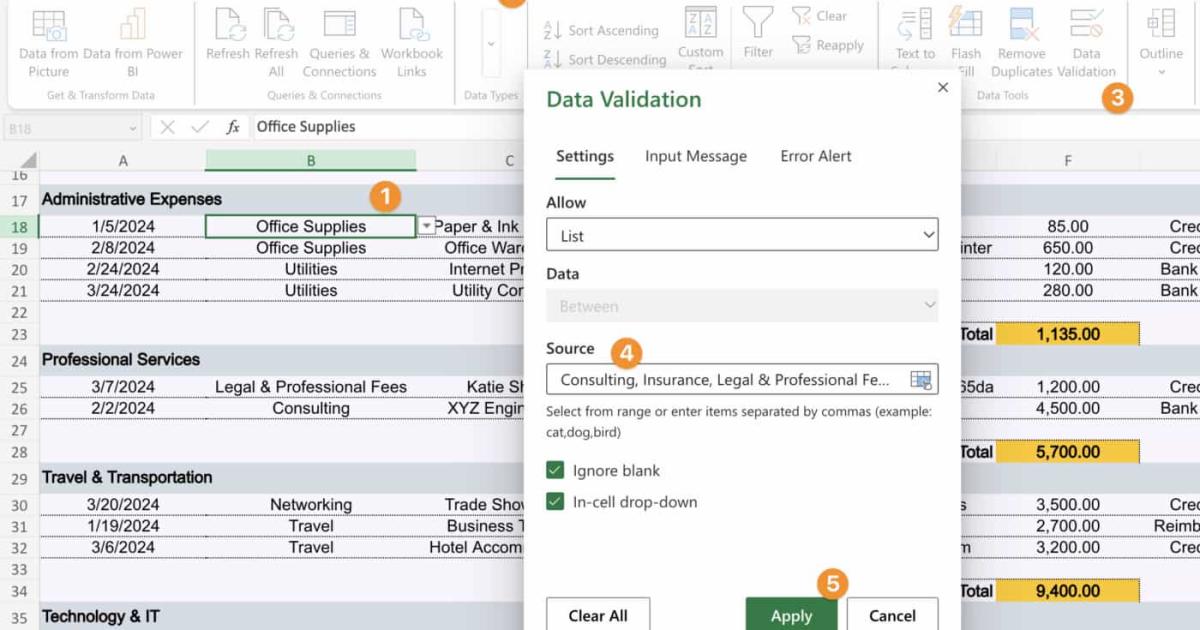Uncheck the Ignore blank option
Screen dimensions: 1200x630
[x=556, y=470]
